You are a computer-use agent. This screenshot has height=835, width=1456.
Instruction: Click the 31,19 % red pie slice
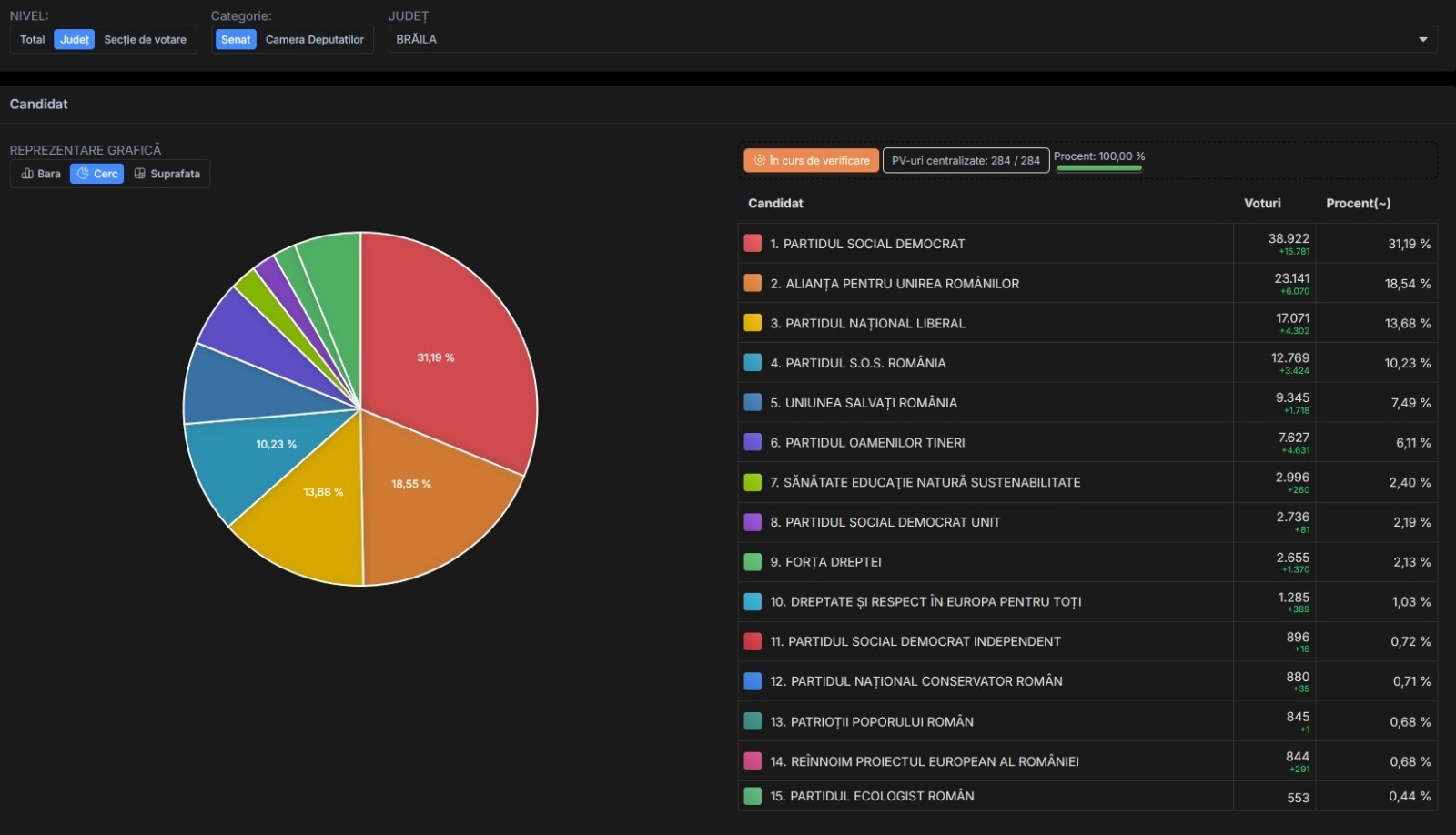pyautogui.click(x=446, y=346)
